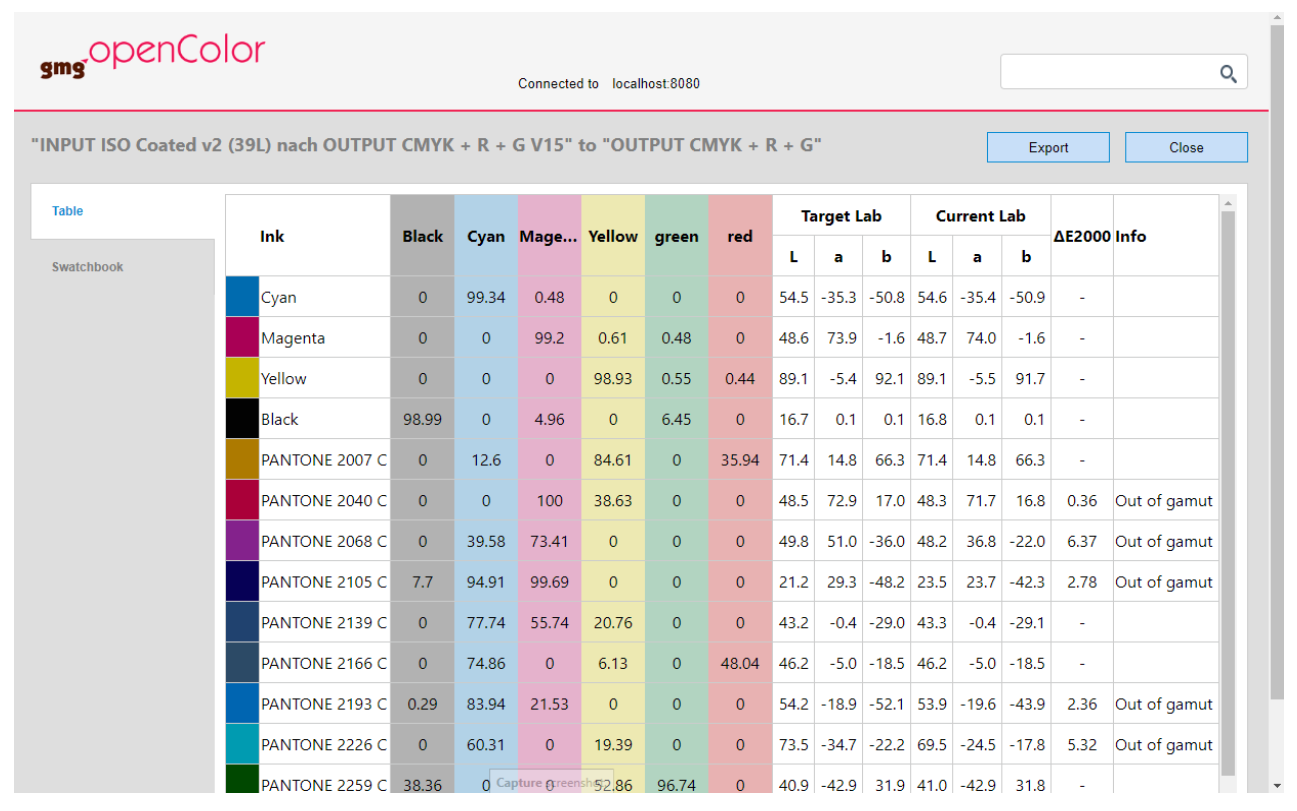Select the PANTONE 2040 C row name

[x=325, y=500]
